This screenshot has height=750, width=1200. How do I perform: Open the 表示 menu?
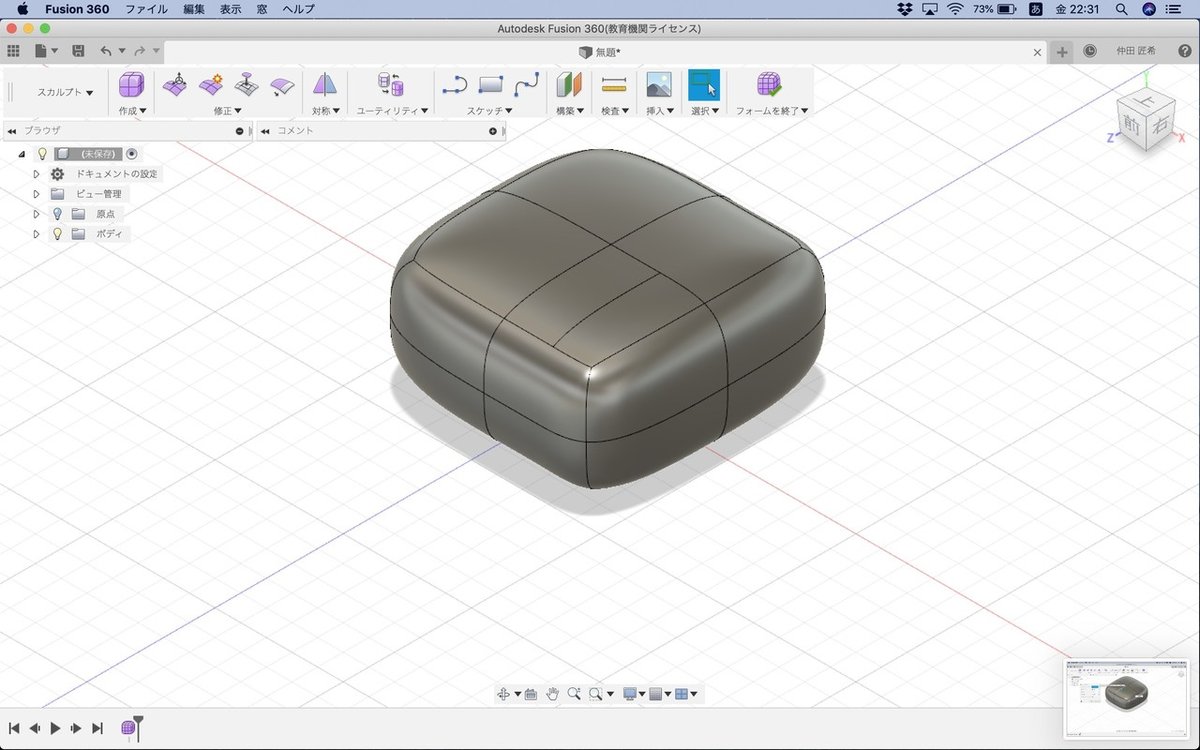click(x=230, y=9)
